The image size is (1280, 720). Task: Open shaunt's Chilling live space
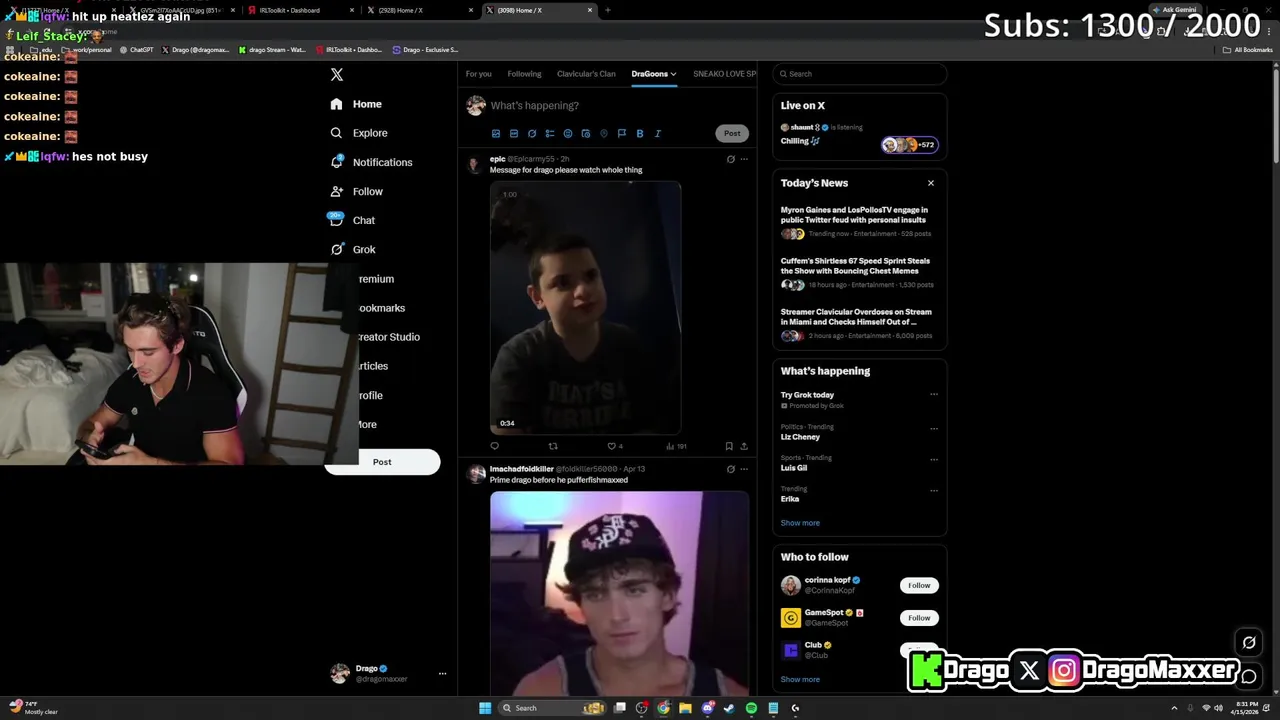click(860, 135)
